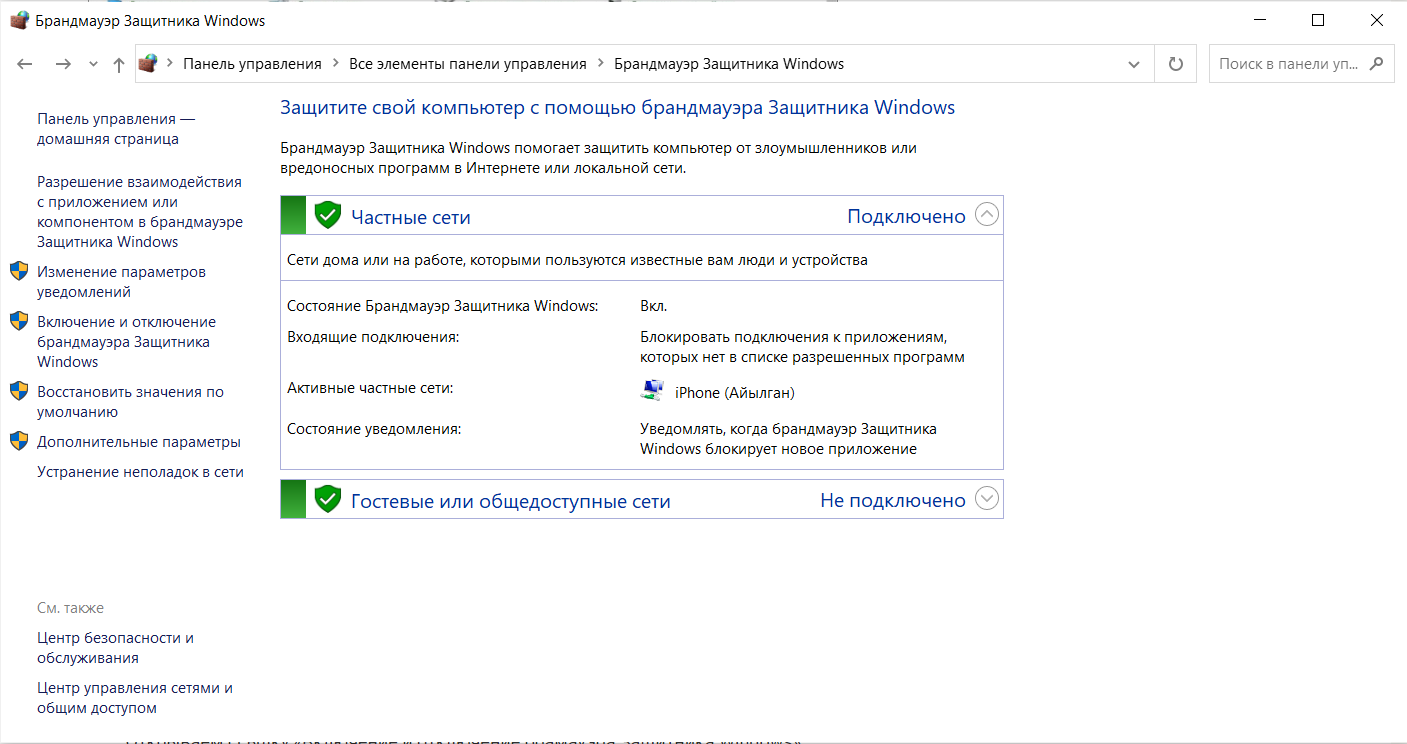This screenshot has width=1407, height=744.
Task: Click the 'Подключено' status text
Action: (906, 216)
